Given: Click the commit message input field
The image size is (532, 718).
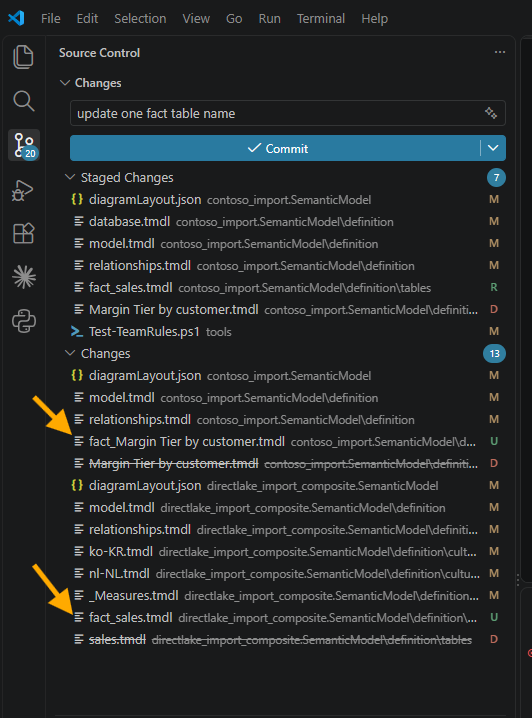Looking at the screenshot, I should coord(288,113).
